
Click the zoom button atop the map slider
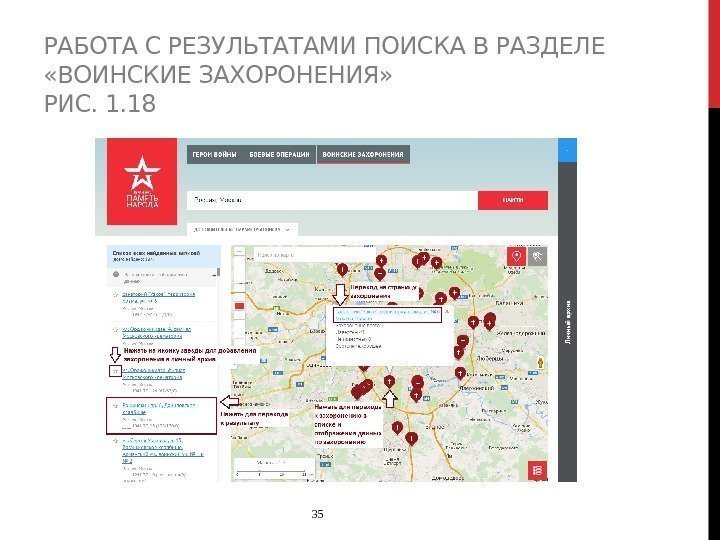tap(238, 252)
